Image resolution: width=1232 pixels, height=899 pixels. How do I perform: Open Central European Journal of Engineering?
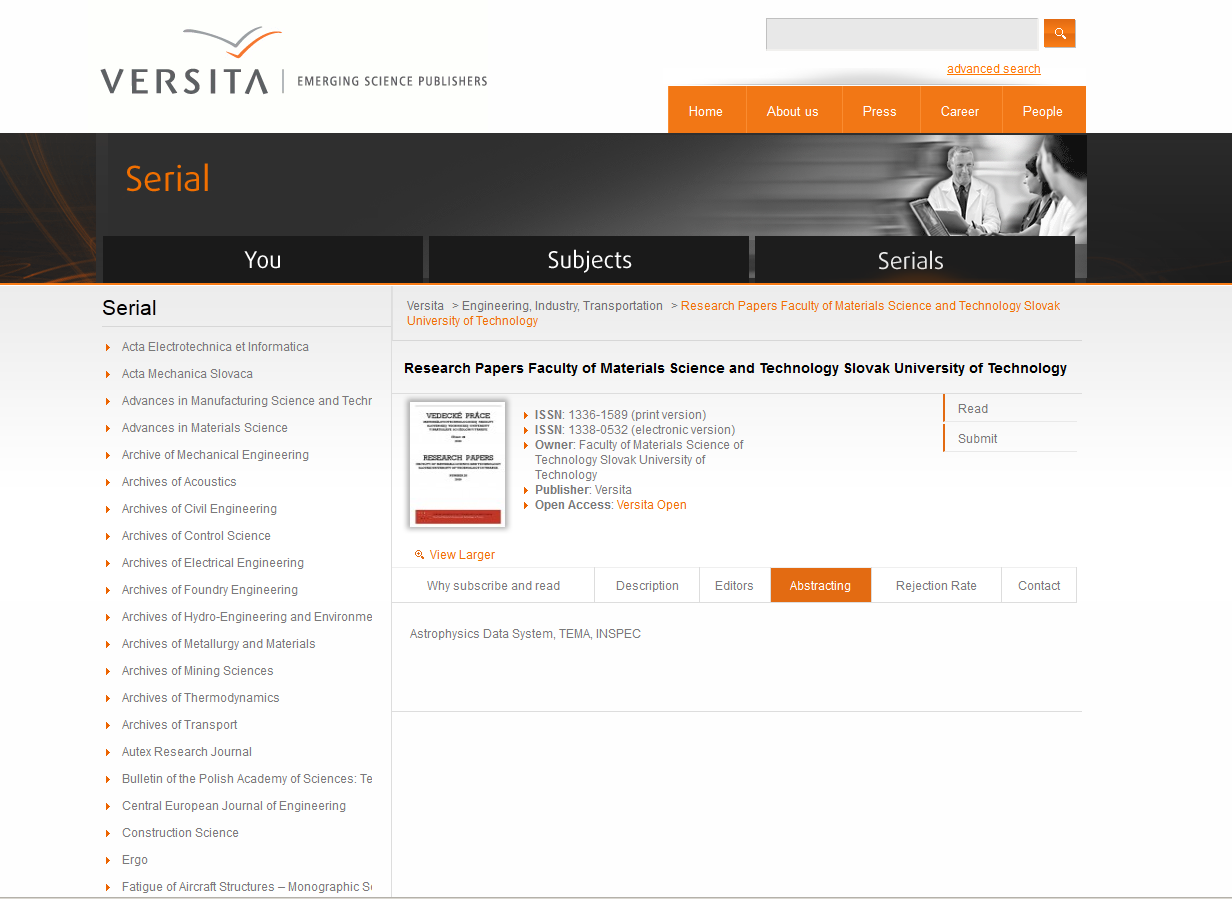(x=234, y=806)
